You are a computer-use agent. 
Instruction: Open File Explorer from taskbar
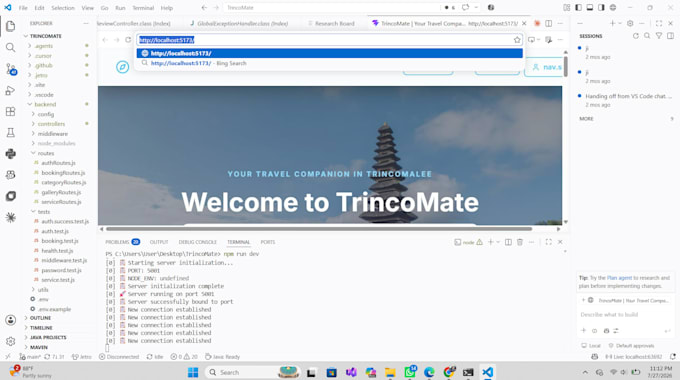[390, 372]
